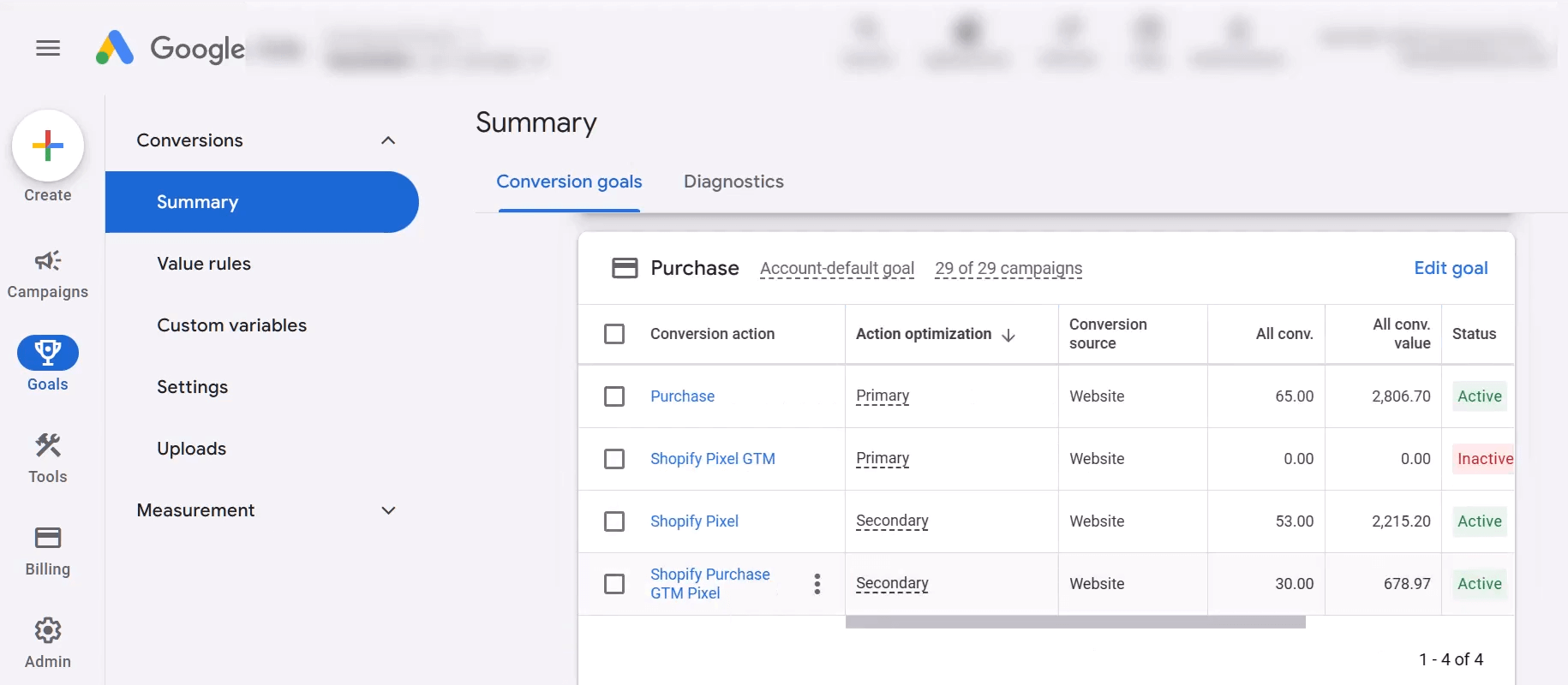Expand the Measurement section

(x=388, y=510)
